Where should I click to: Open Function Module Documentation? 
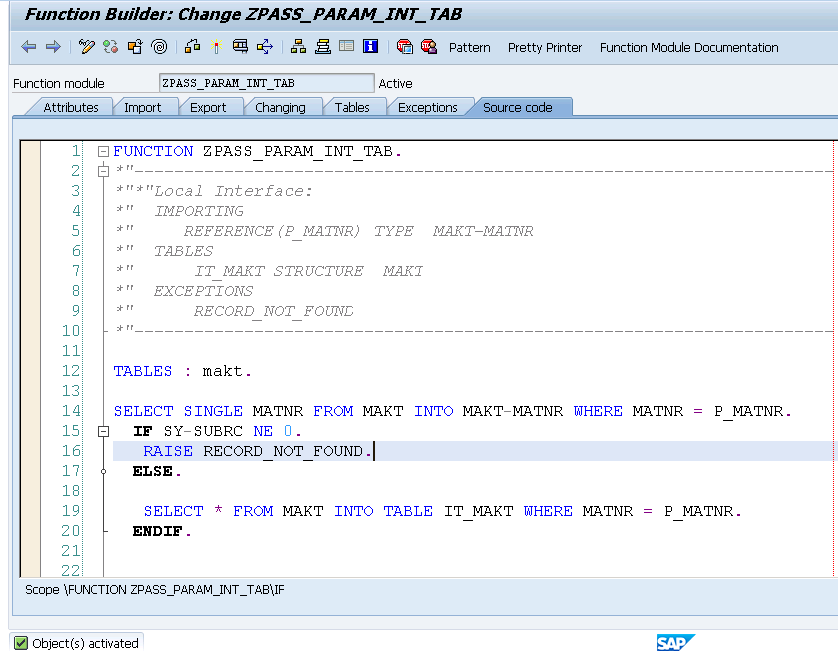pos(688,47)
